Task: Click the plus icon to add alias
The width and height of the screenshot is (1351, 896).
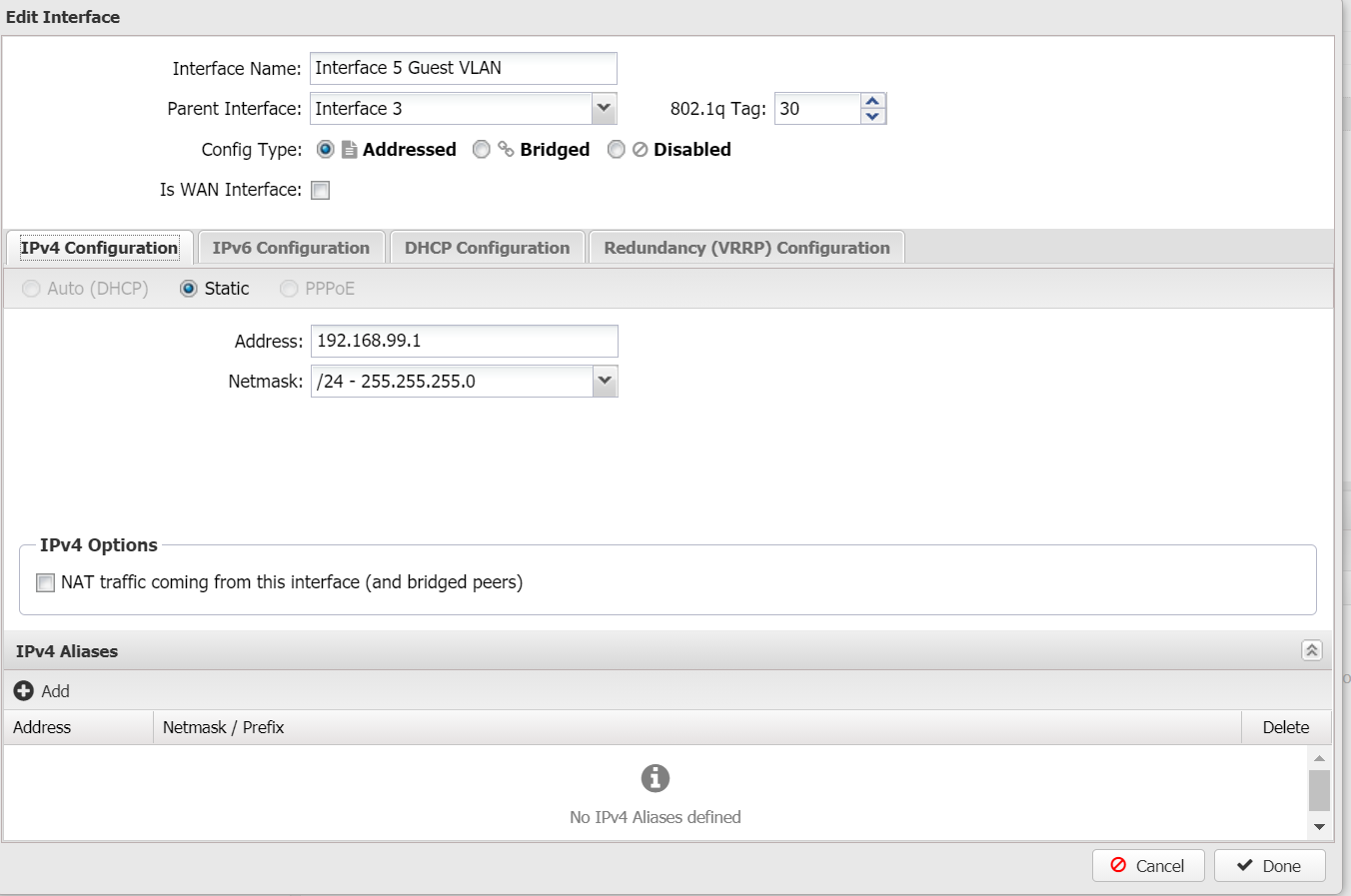Action: click(x=24, y=691)
